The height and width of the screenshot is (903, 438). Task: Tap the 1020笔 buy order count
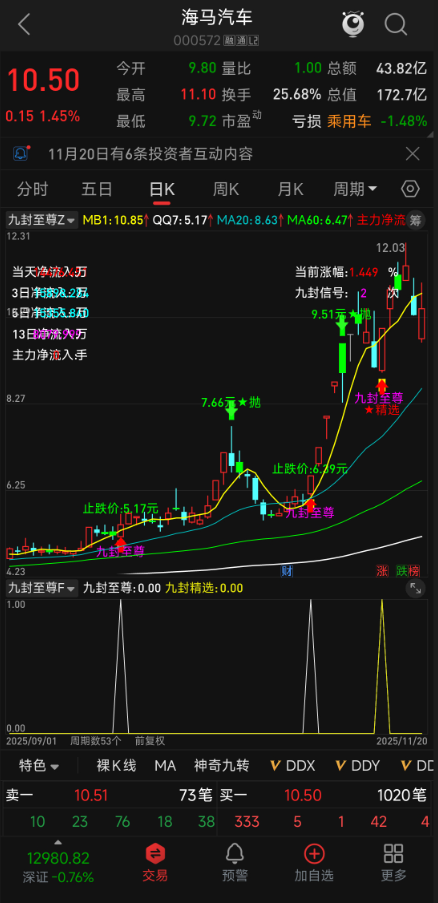click(402, 796)
